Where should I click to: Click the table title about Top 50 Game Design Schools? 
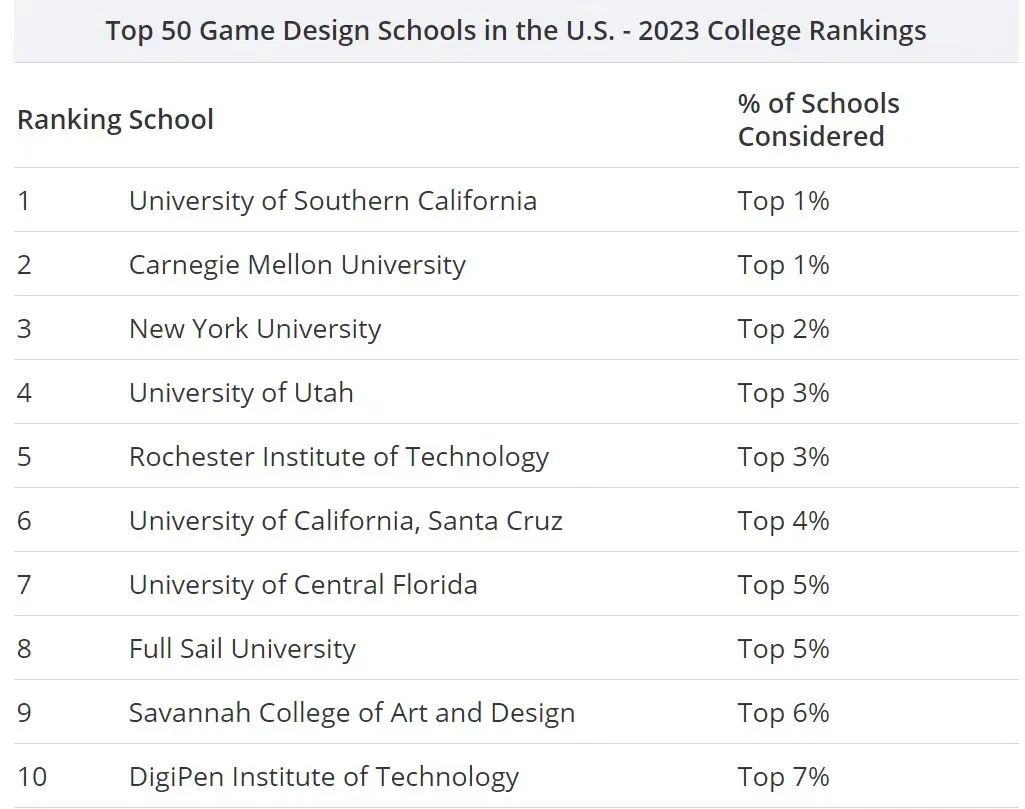516,31
